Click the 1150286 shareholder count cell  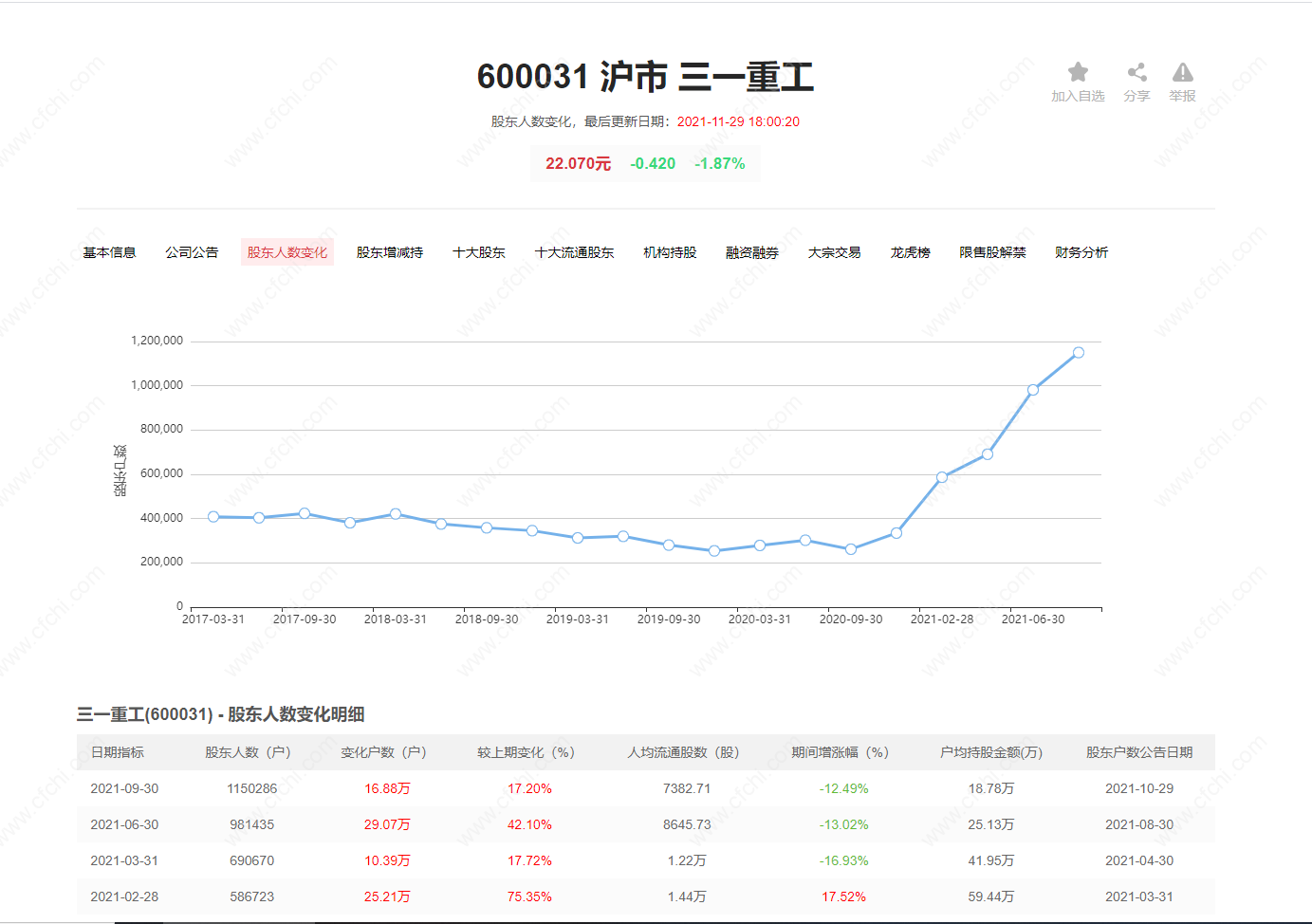tap(252, 788)
